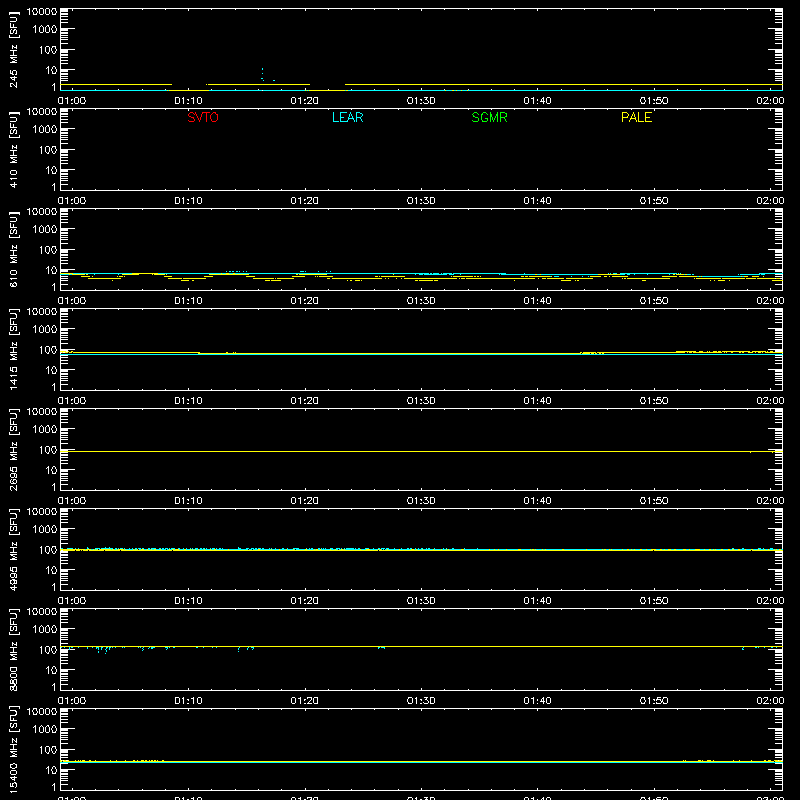Click 01:30 tick label under 8800 MHz plot

pyautogui.click(x=421, y=701)
